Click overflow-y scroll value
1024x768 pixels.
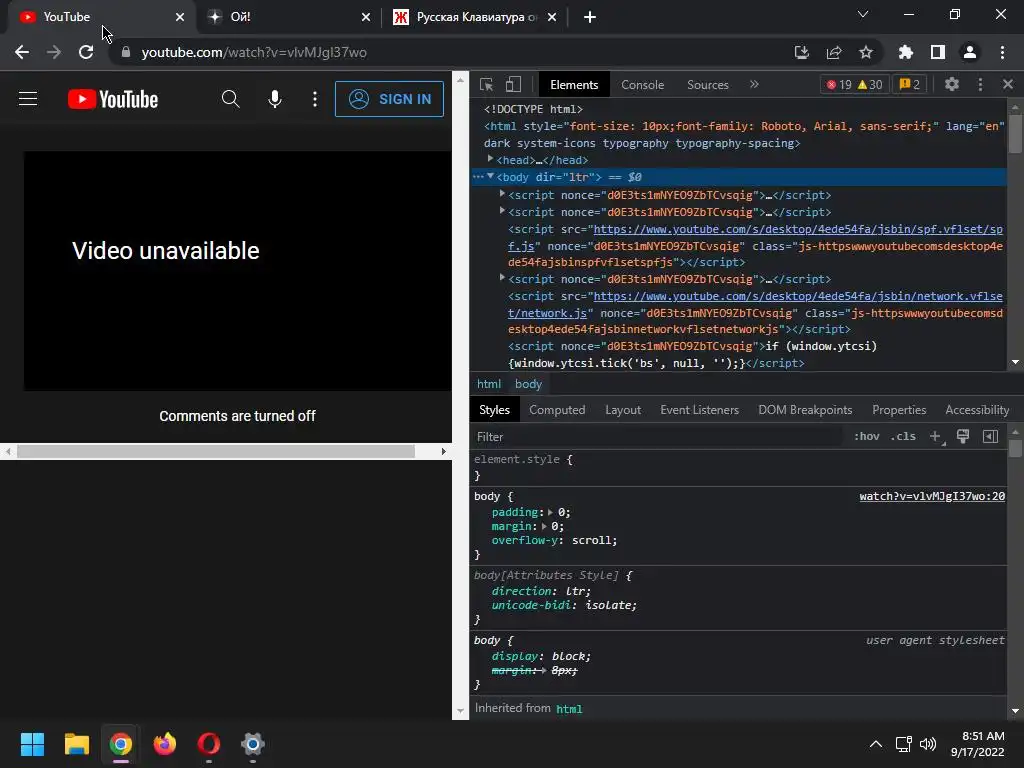(x=592, y=540)
